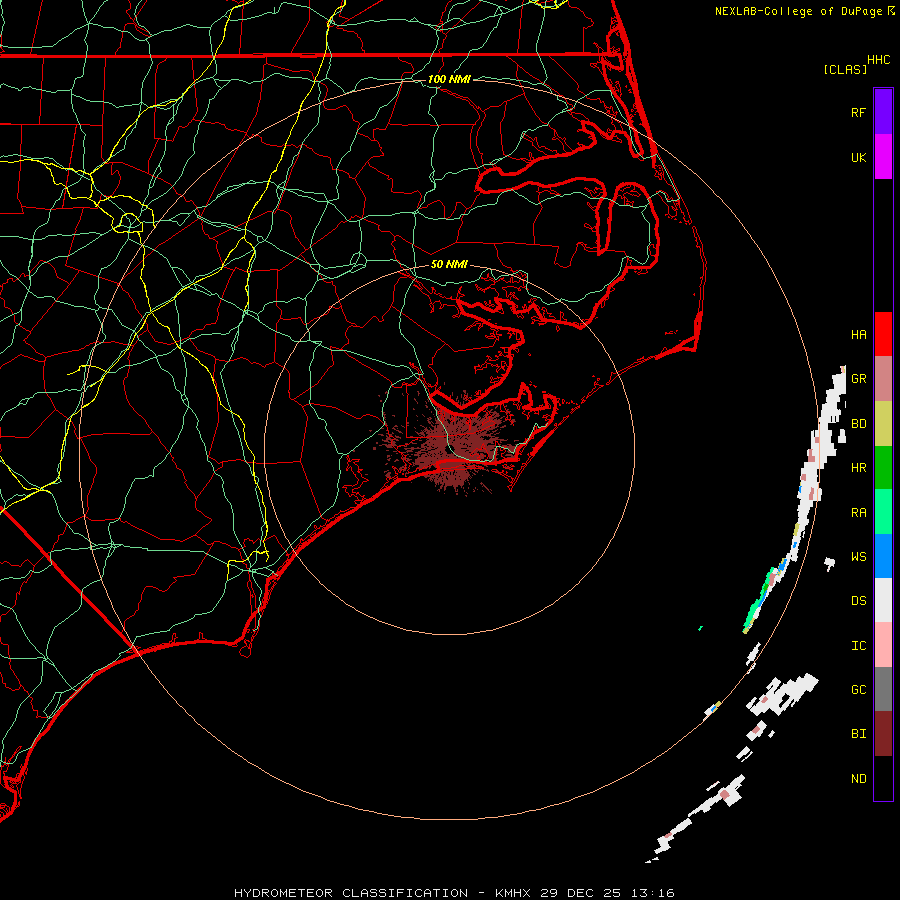This screenshot has width=900, height=900.
Task: Select the GR graupel legend swatch
Action: tap(883, 379)
